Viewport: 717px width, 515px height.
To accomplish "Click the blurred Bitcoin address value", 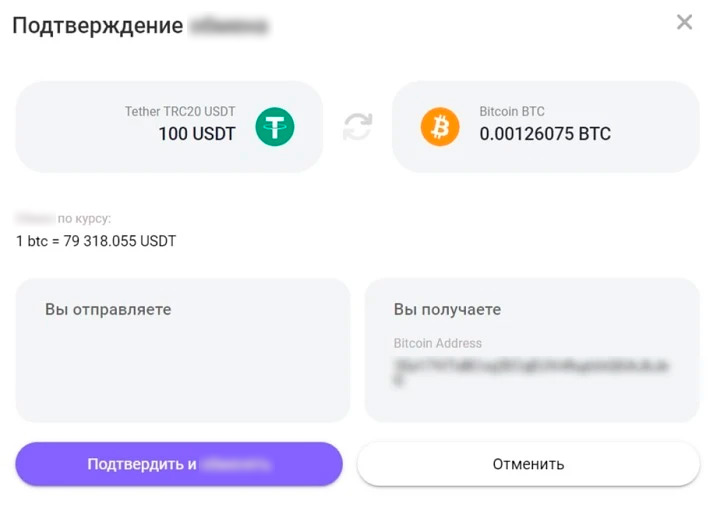I will [x=530, y=366].
